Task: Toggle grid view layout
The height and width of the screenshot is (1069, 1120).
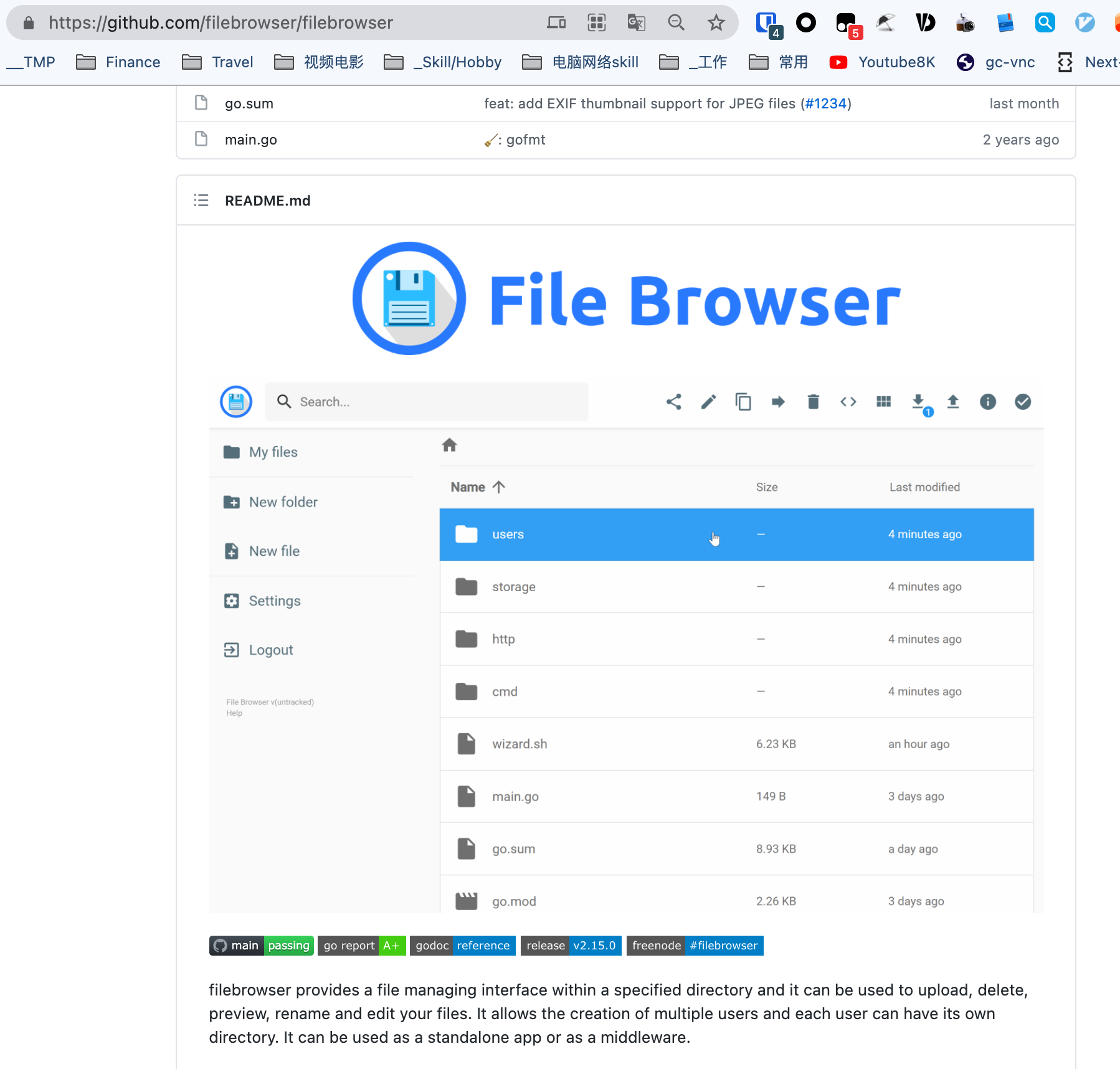Action: point(883,402)
